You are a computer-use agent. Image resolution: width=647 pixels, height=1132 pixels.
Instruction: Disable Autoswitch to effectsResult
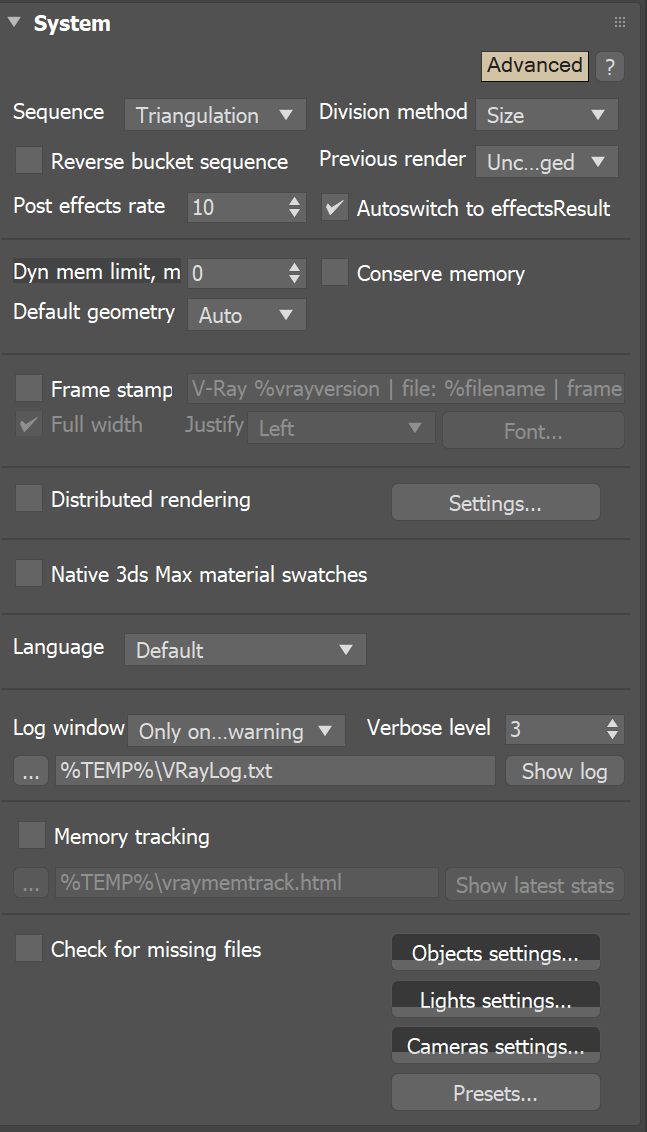(334, 208)
